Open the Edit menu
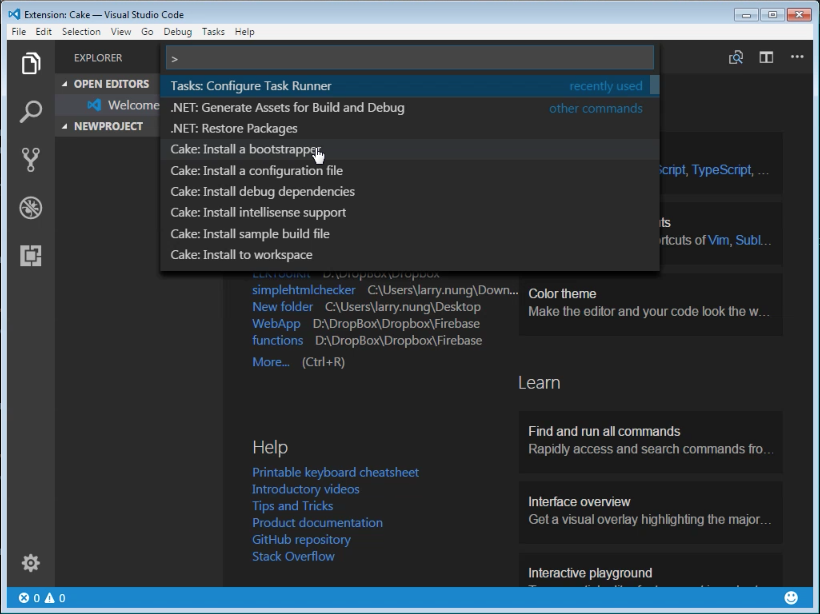 click(43, 32)
